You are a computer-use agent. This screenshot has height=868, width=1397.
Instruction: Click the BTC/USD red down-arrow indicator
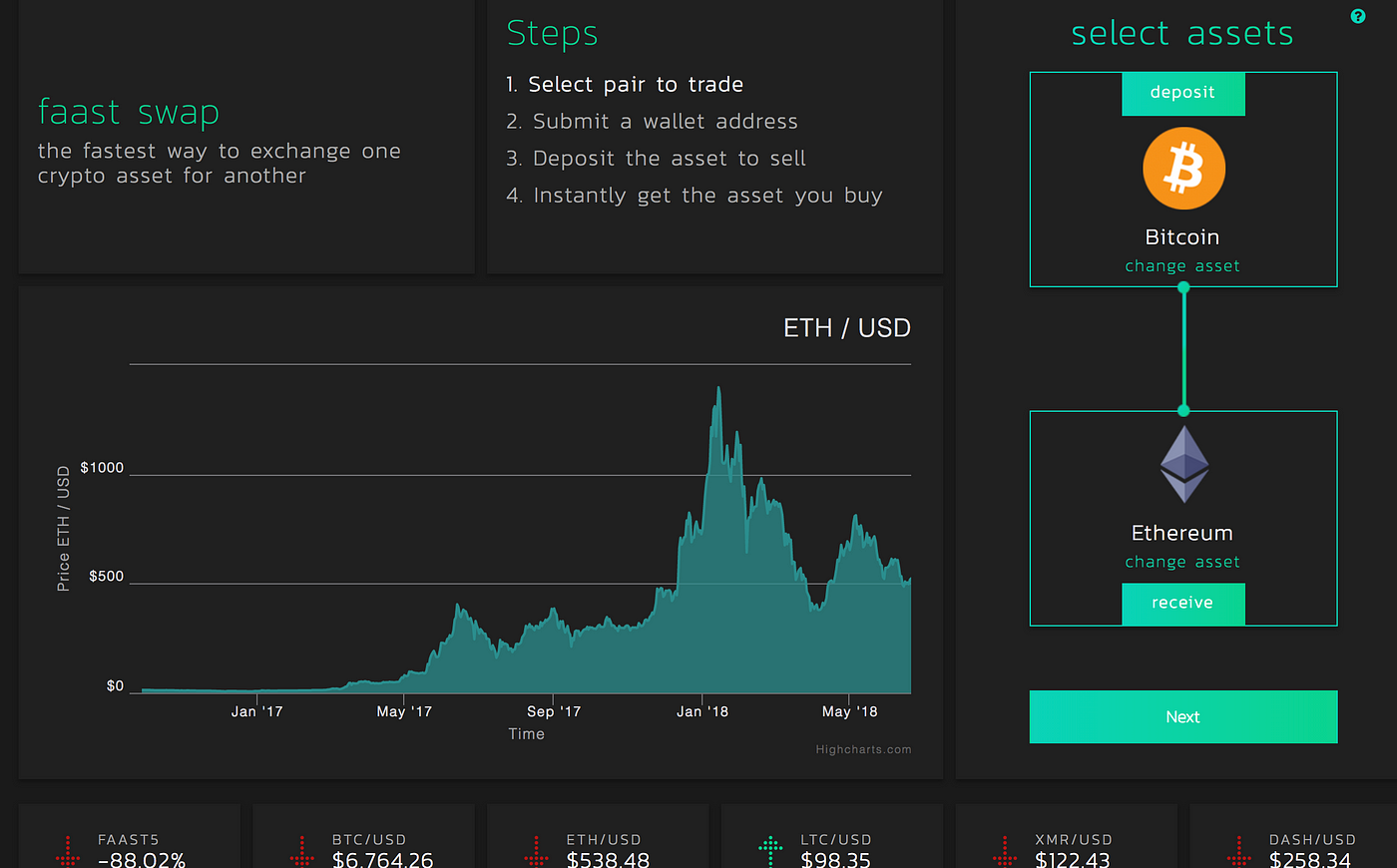coord(301,851)
